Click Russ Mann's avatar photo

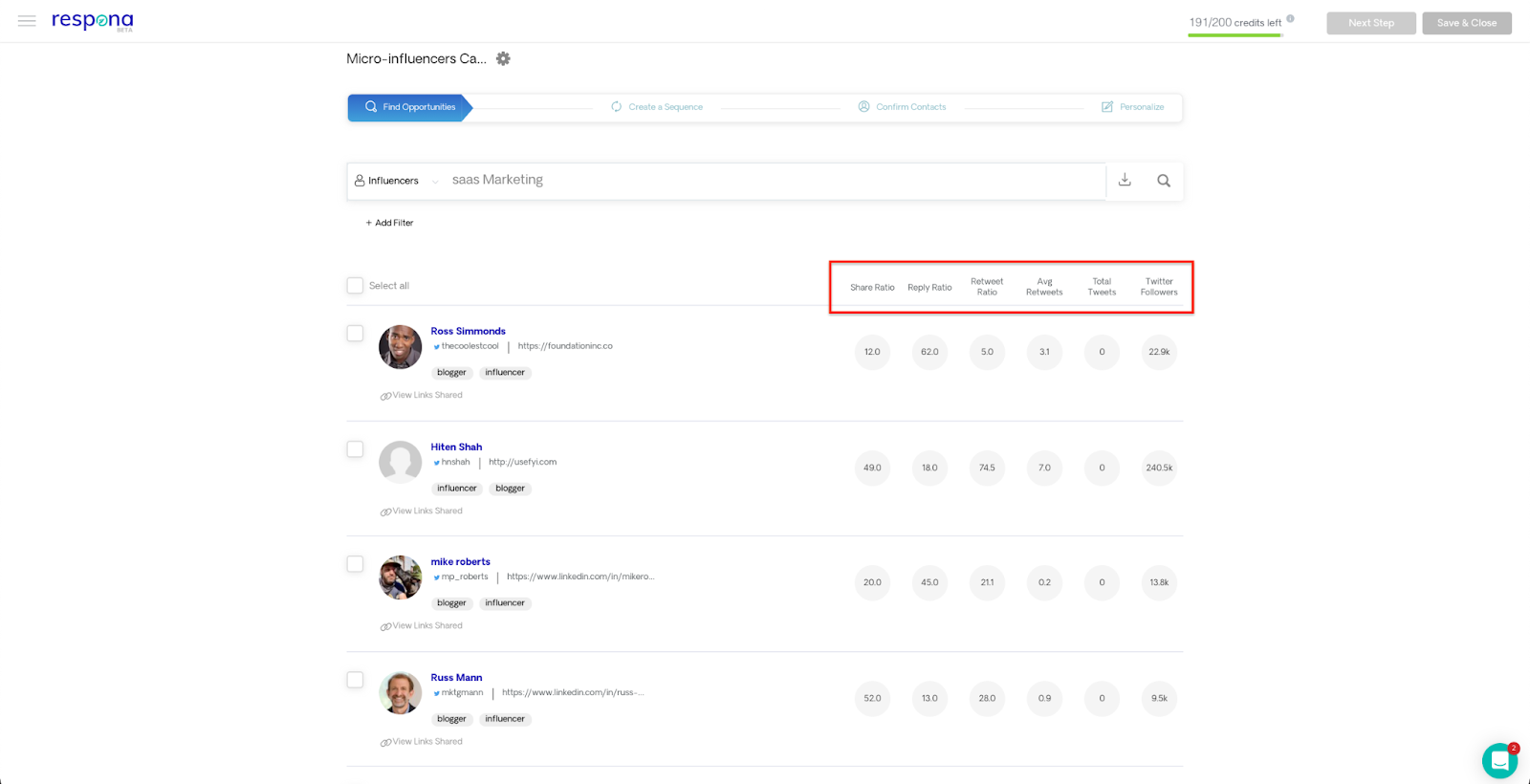(x=400, y=693)
